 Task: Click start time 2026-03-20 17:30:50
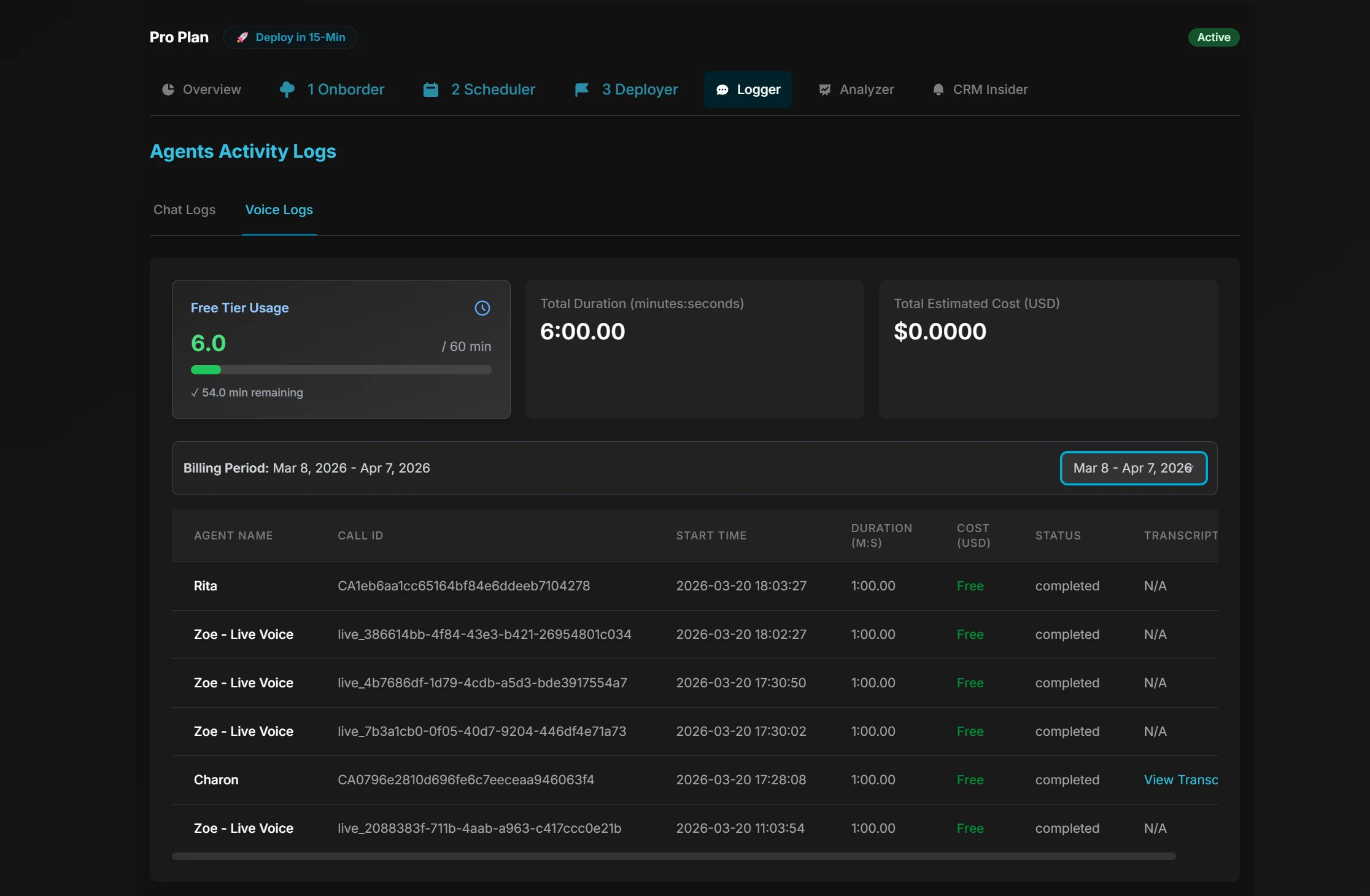coord(741,683)
